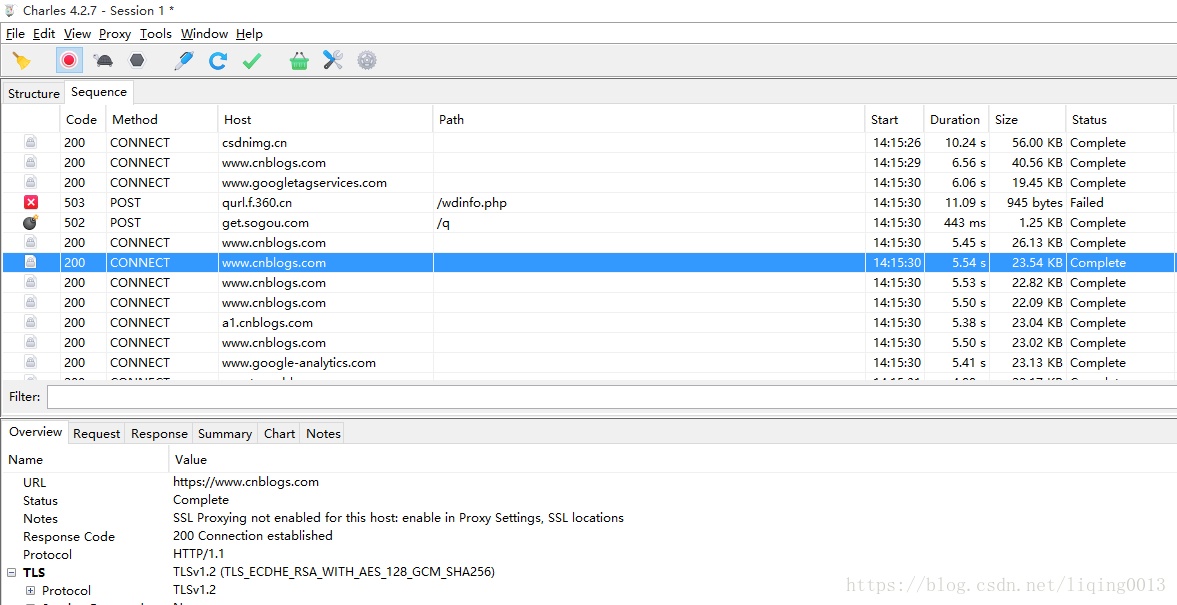
Task: Click the 200 Connection established value
Action: pos(253,536)
